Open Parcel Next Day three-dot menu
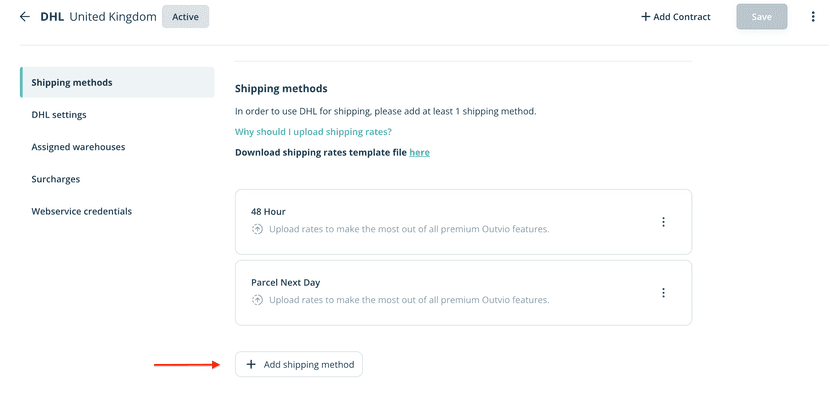 663,293
